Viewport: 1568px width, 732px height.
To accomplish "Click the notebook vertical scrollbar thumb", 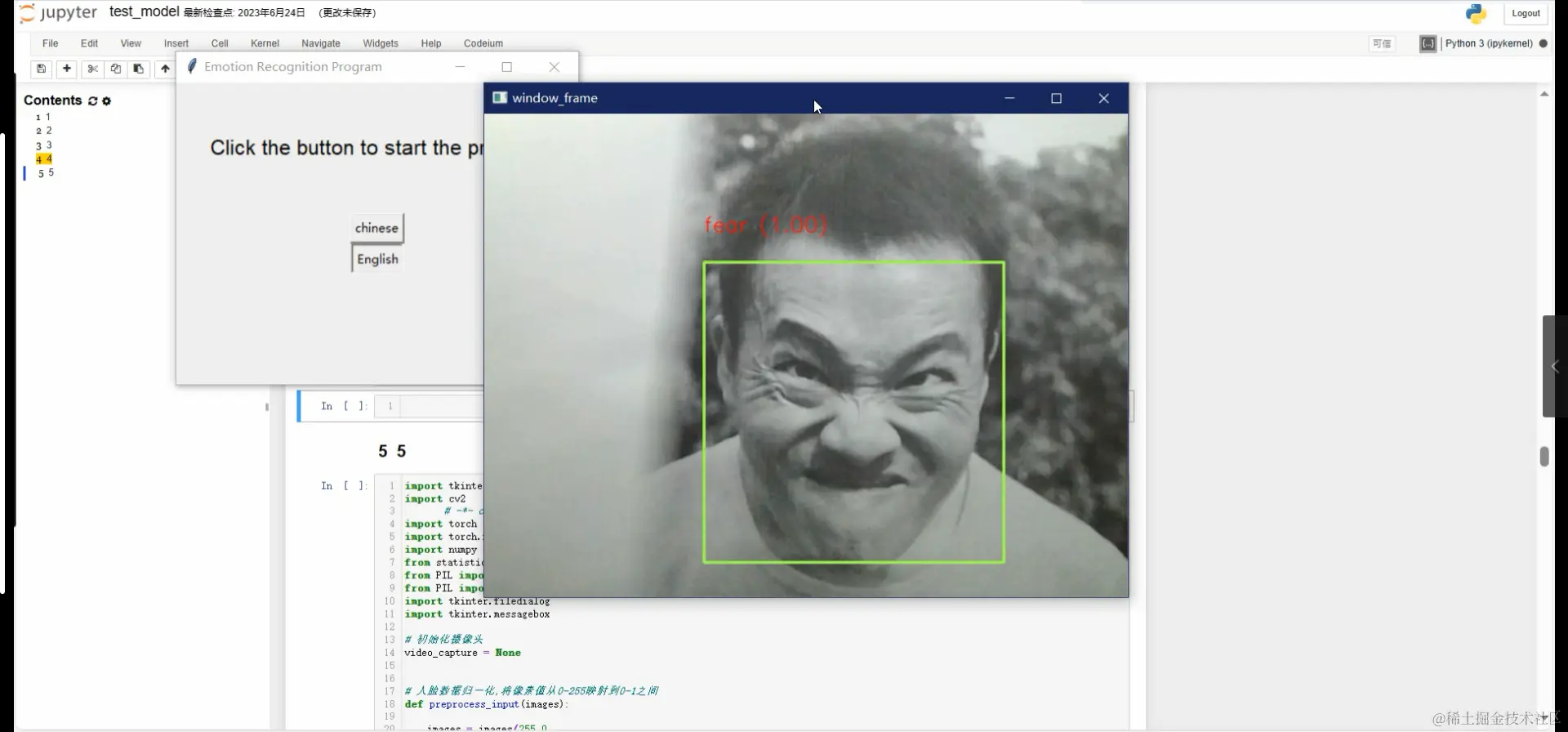I will tap(1544, 456).
